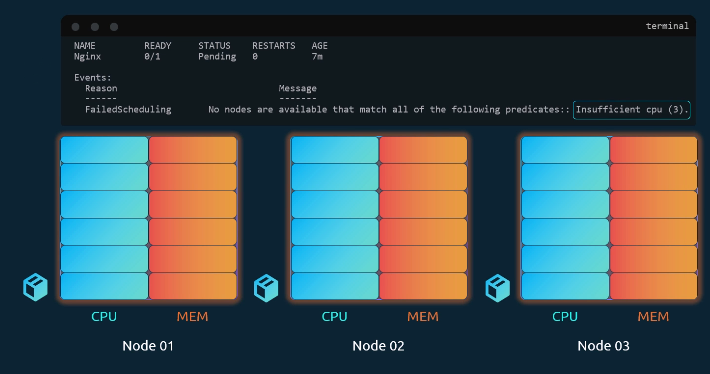Image resolution: width=710 pixels, height=374 pixels.
Task: Click the first gray terminal window dot
Action: click(76, 27)
